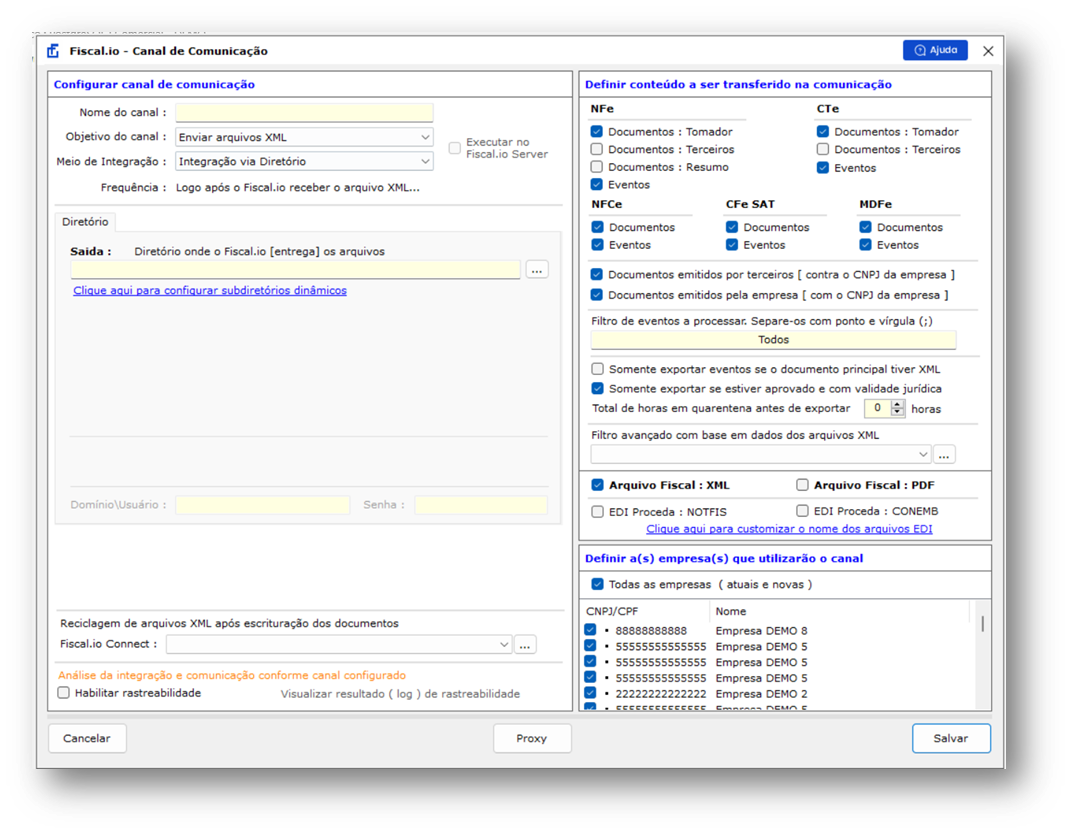The image size is (1071, 834).
Task: Check EDI Proceda : CONEMB
Action: (x=803, y=511)
